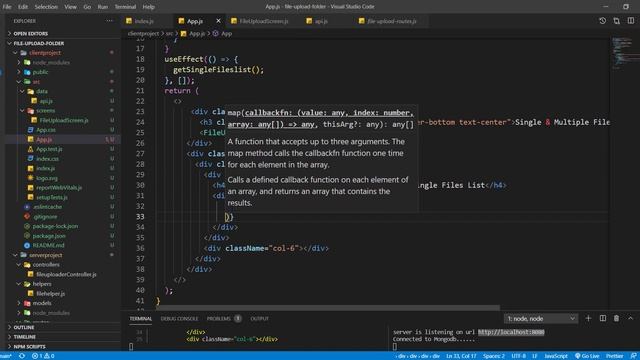Expand the NPM Scripts section
Image resolution: width=640 pixels, height=360 pixels.
pos(29,347)
